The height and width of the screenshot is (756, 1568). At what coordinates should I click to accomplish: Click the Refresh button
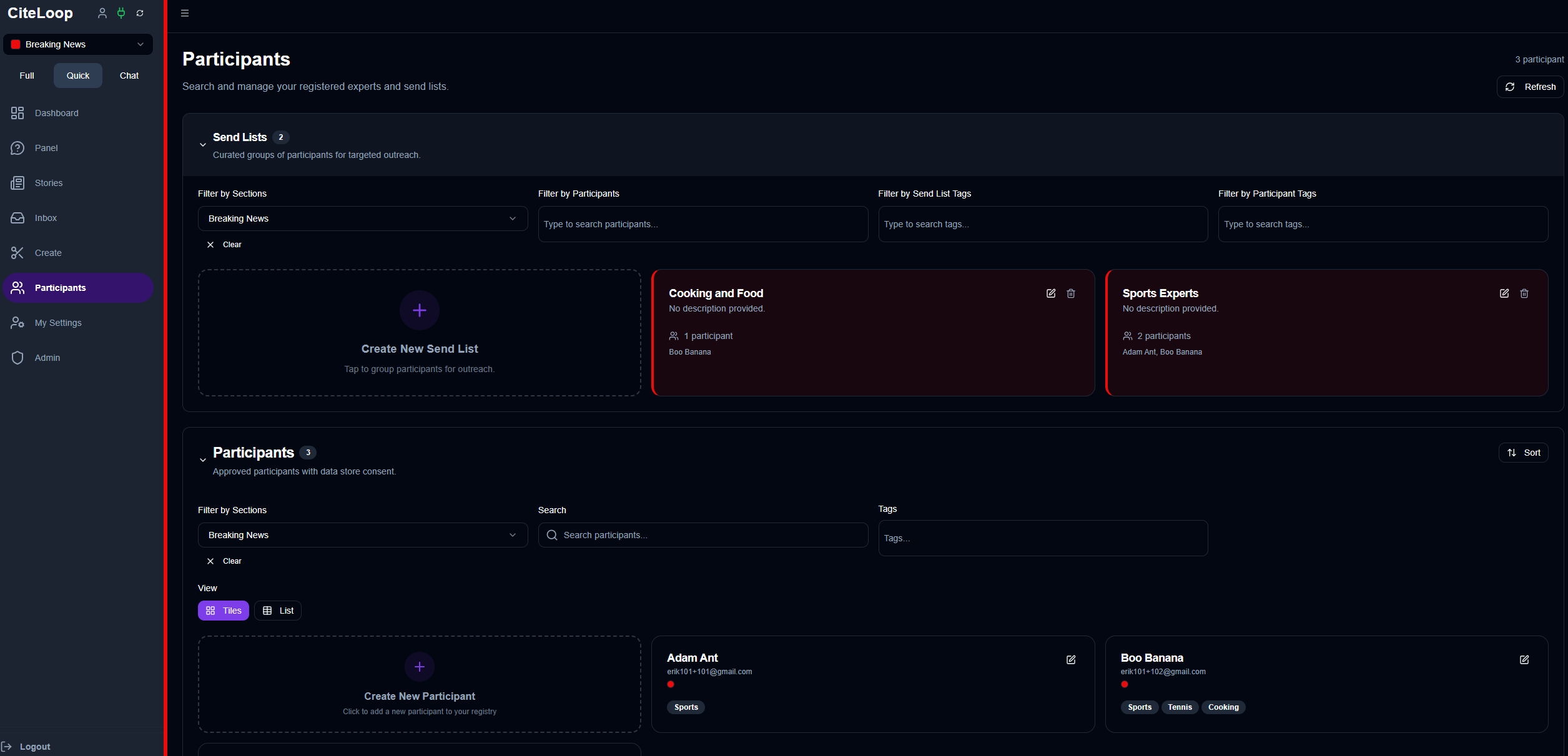pos(1530,87)
